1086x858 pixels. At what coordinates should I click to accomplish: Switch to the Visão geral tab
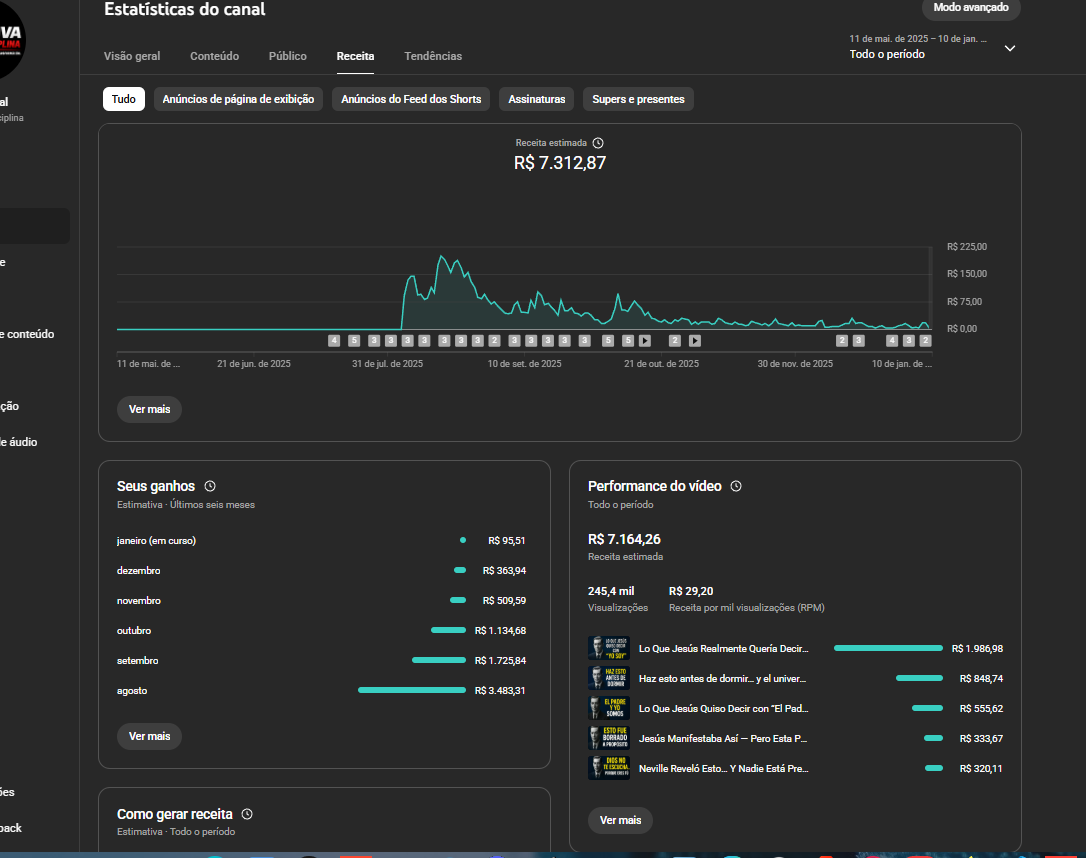132,56
